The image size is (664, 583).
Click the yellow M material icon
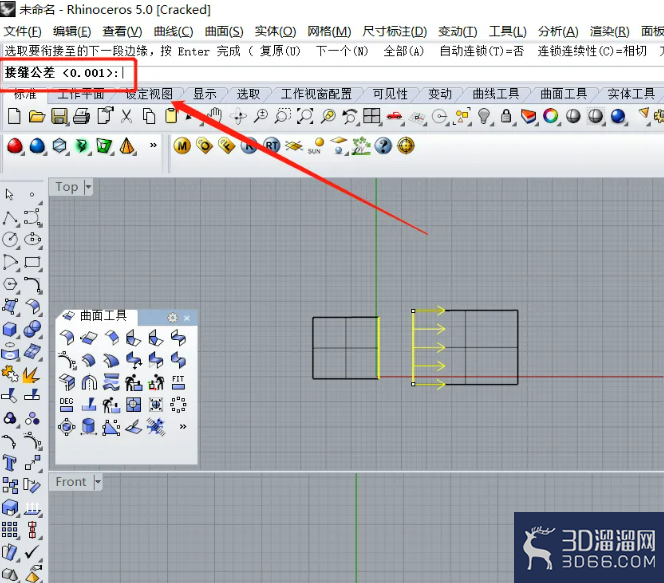(182, 146)
